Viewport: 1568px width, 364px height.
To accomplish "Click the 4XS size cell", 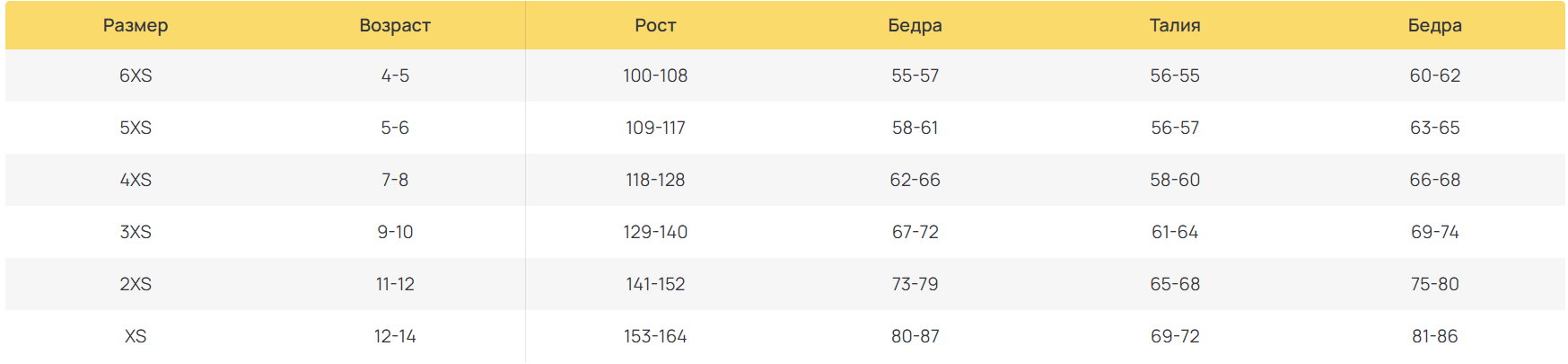I will (136, 180).
